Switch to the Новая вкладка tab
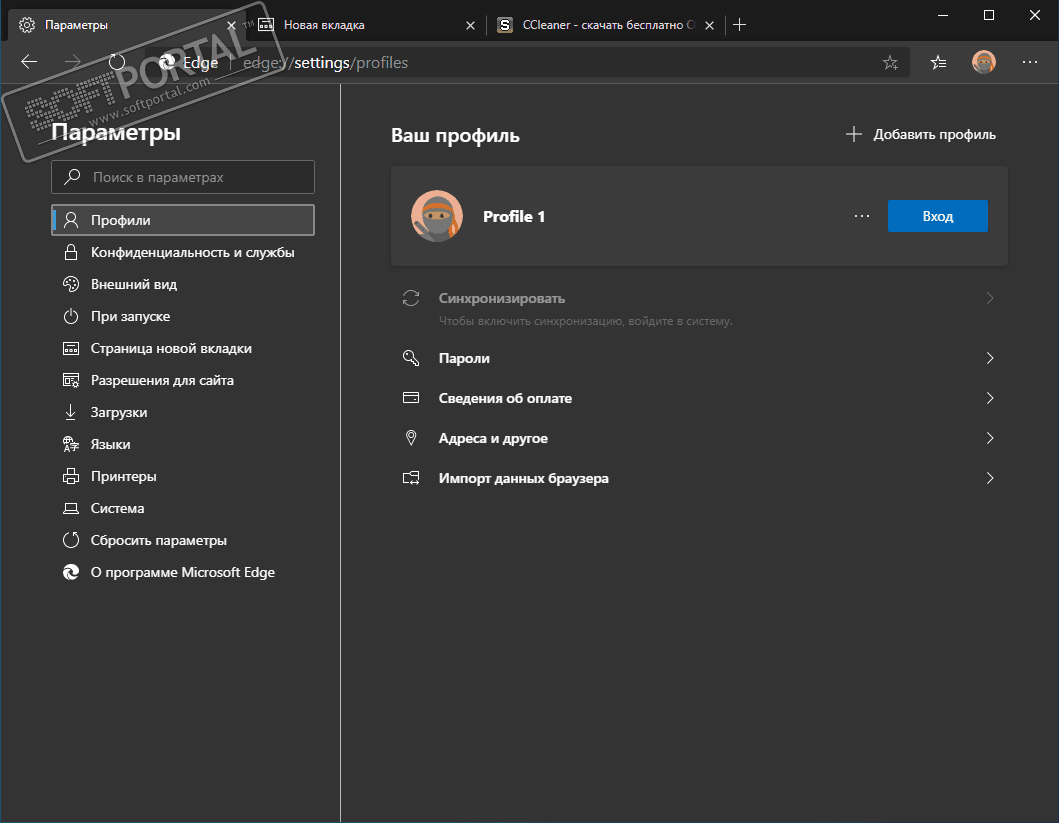Viewport: 1059px width, 823px height. [360, 25]
